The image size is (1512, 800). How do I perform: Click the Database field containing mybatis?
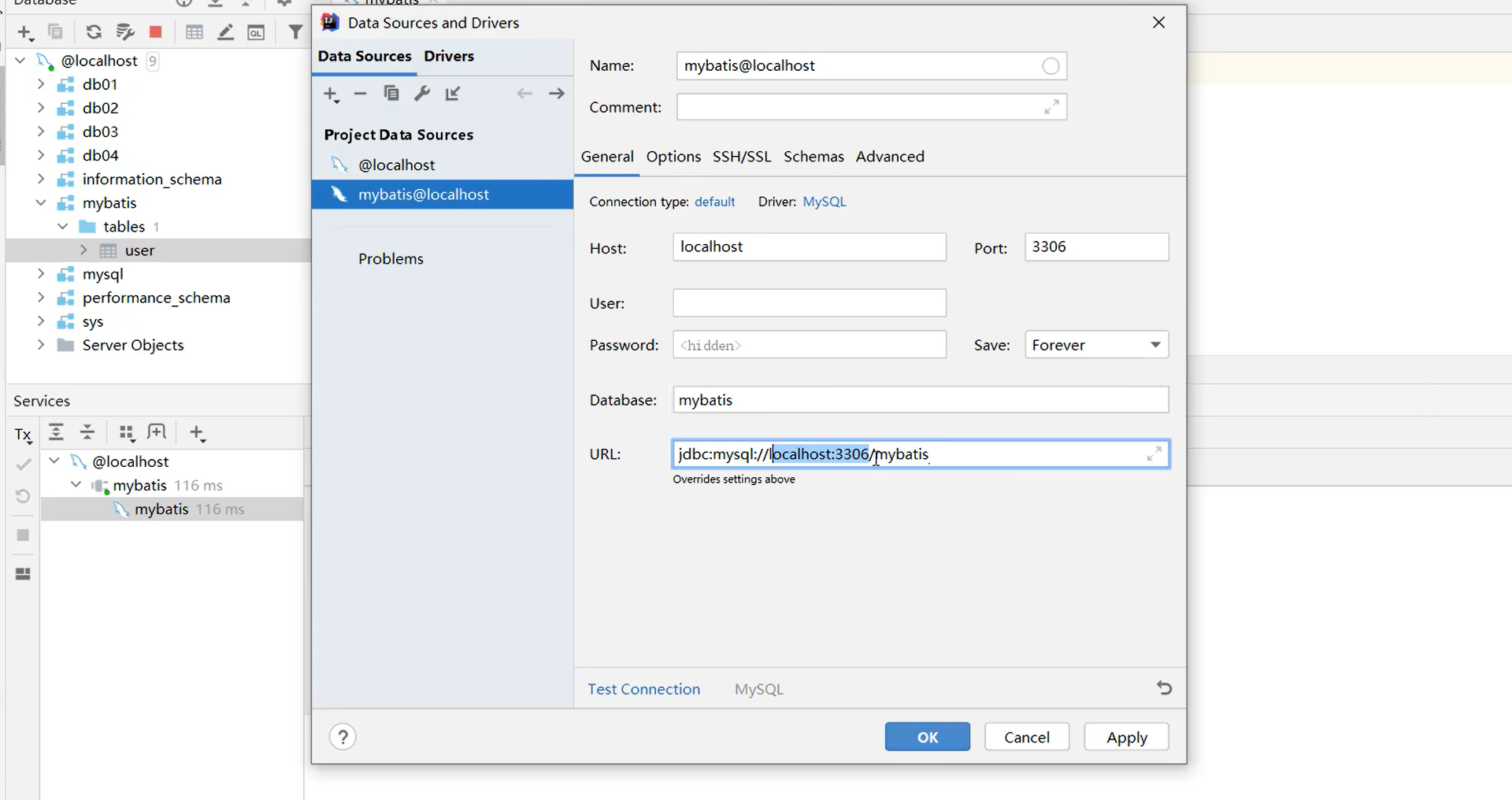(921, 400)
